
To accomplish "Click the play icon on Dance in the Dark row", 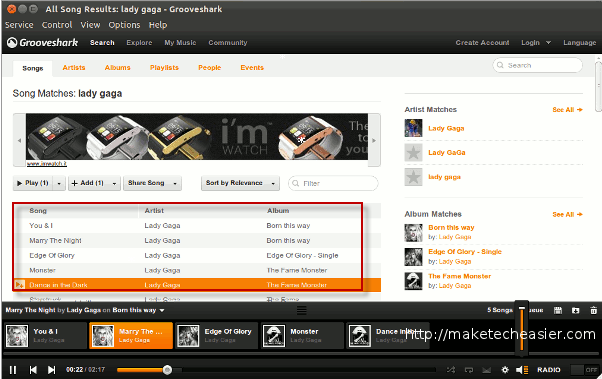I will coord(19,285).
